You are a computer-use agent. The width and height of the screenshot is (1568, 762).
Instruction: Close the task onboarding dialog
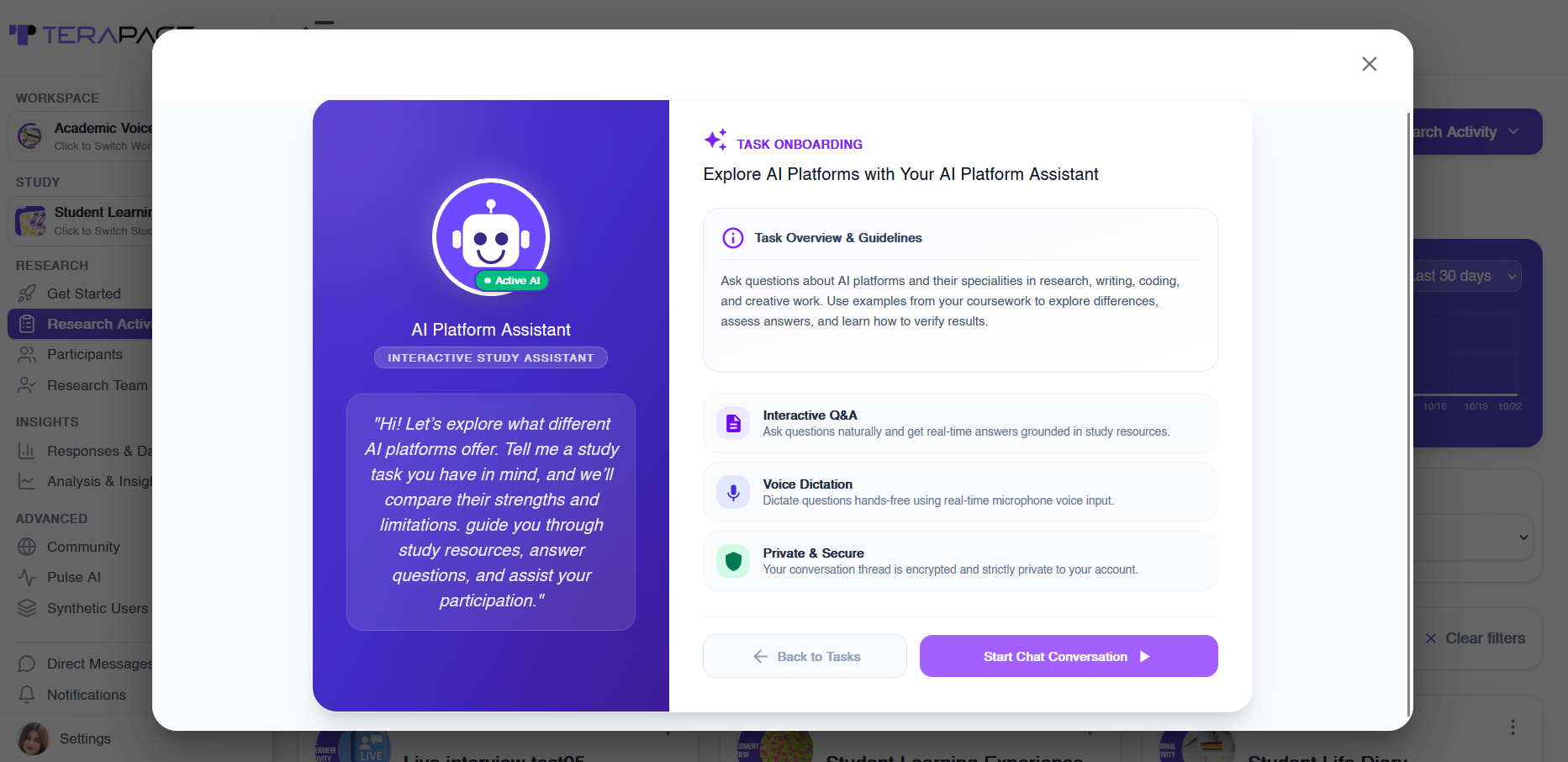pyautogui.click(x=1369, y=64)
